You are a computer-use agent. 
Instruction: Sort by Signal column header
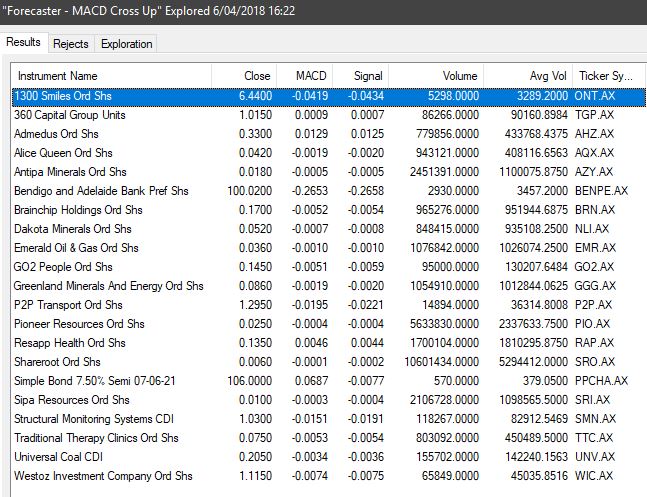click(x=360, y=76)
